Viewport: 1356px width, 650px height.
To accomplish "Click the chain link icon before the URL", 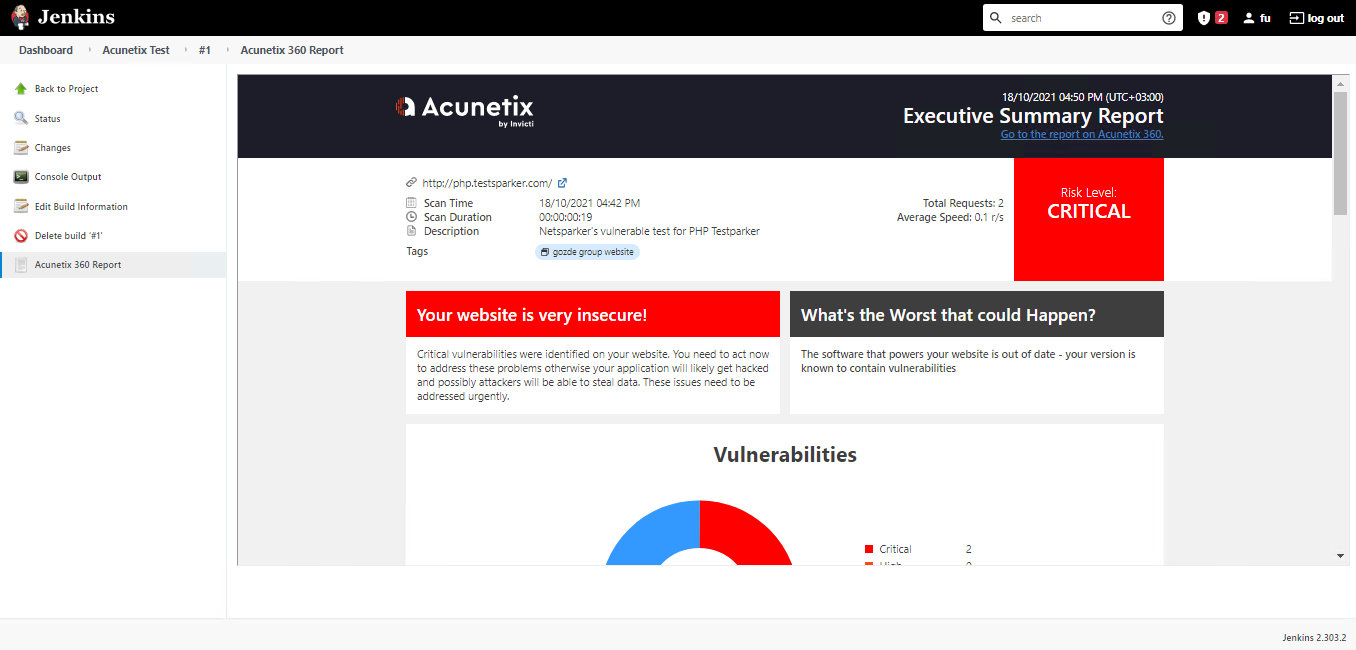I will click(x=411, y=183).
